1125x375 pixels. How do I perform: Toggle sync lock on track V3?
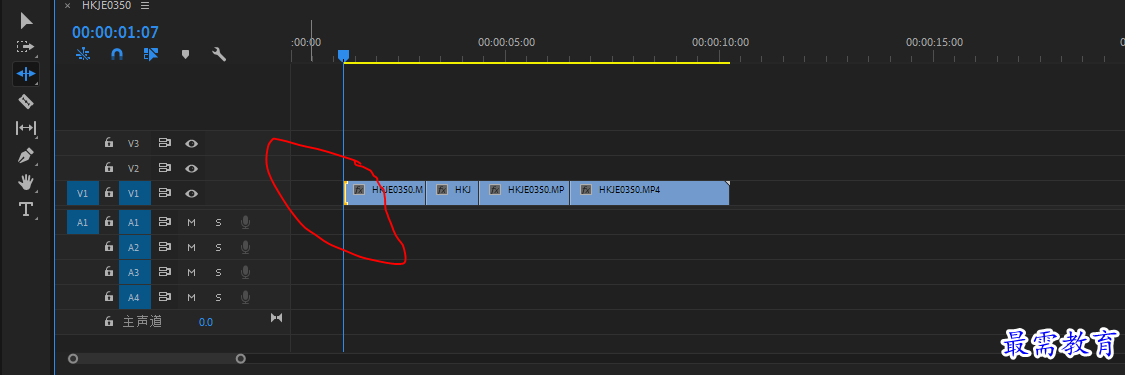click(x=165, y=143)
